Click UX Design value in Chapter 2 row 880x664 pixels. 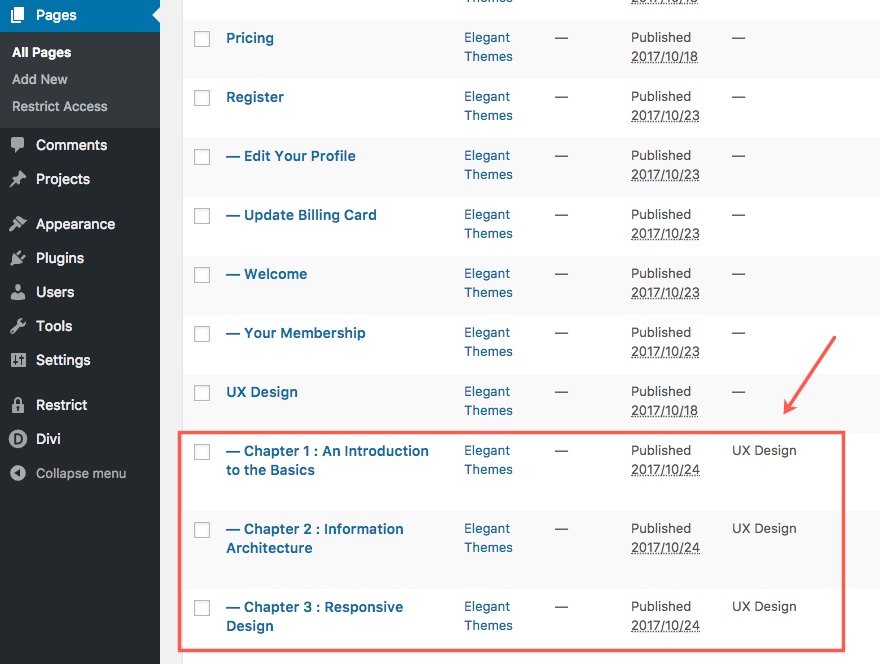(x=764, y=529)
